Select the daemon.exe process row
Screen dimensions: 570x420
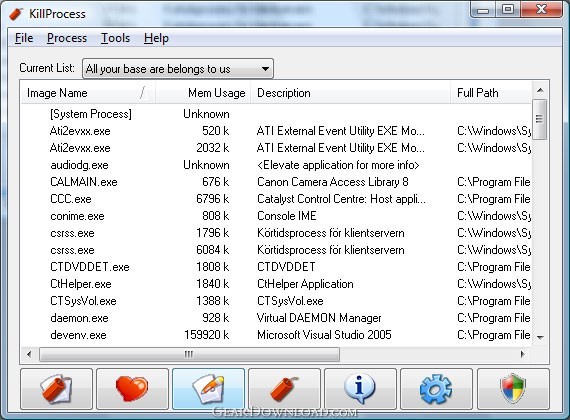276,318
